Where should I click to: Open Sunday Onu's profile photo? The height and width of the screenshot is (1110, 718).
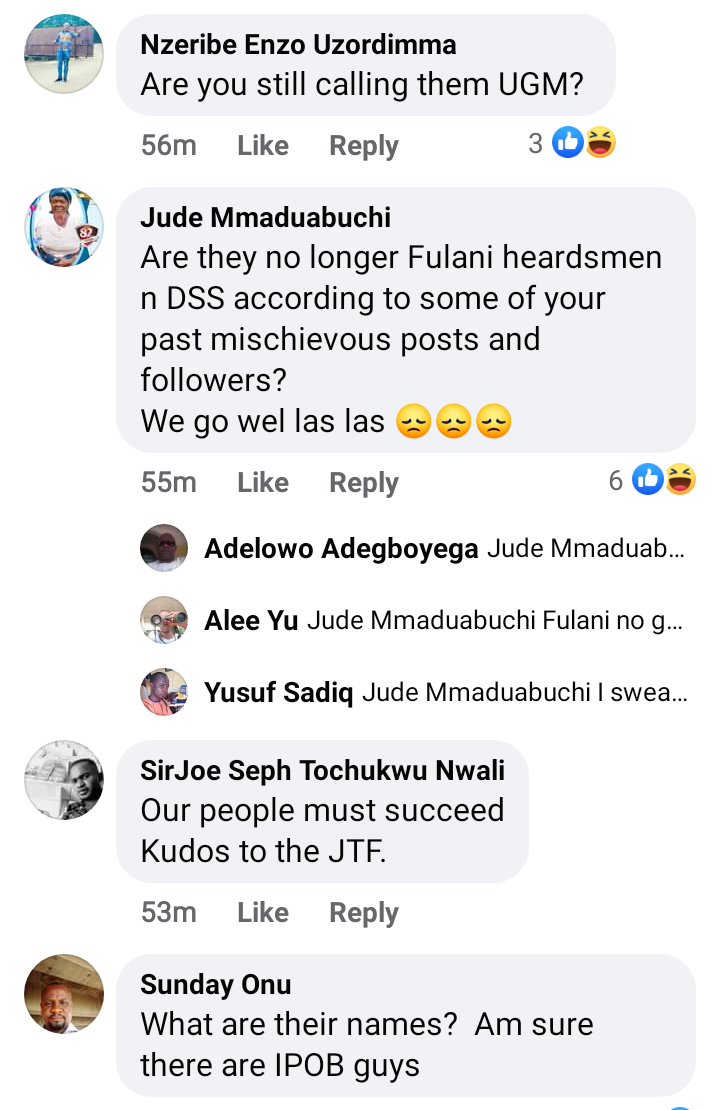tap(64, 994)
